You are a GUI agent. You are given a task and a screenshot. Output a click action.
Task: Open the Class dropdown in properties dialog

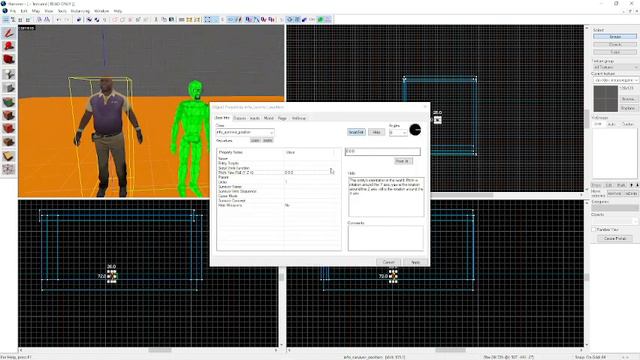click(x=245, y=132)
